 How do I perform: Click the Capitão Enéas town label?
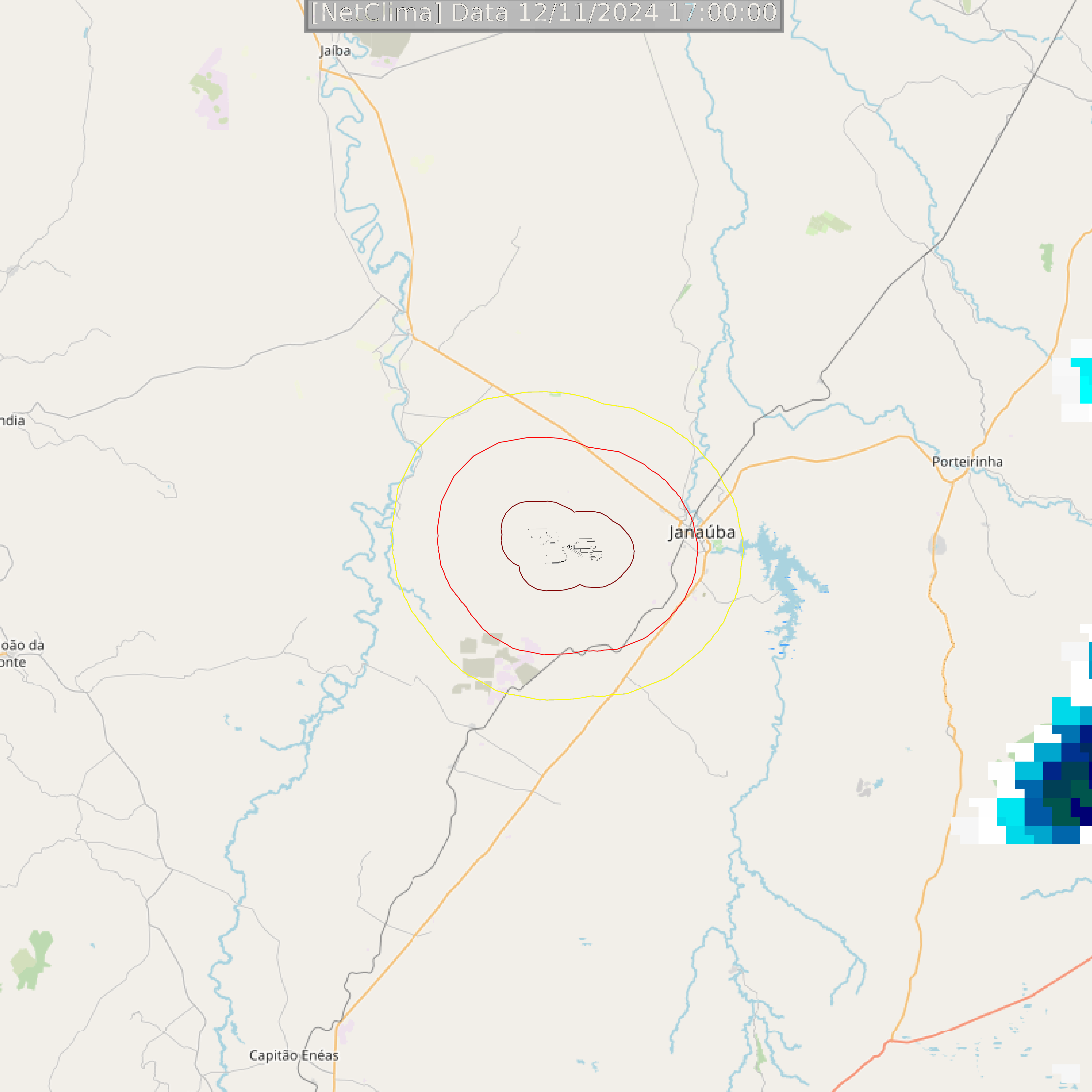(x=294, y=1055)
